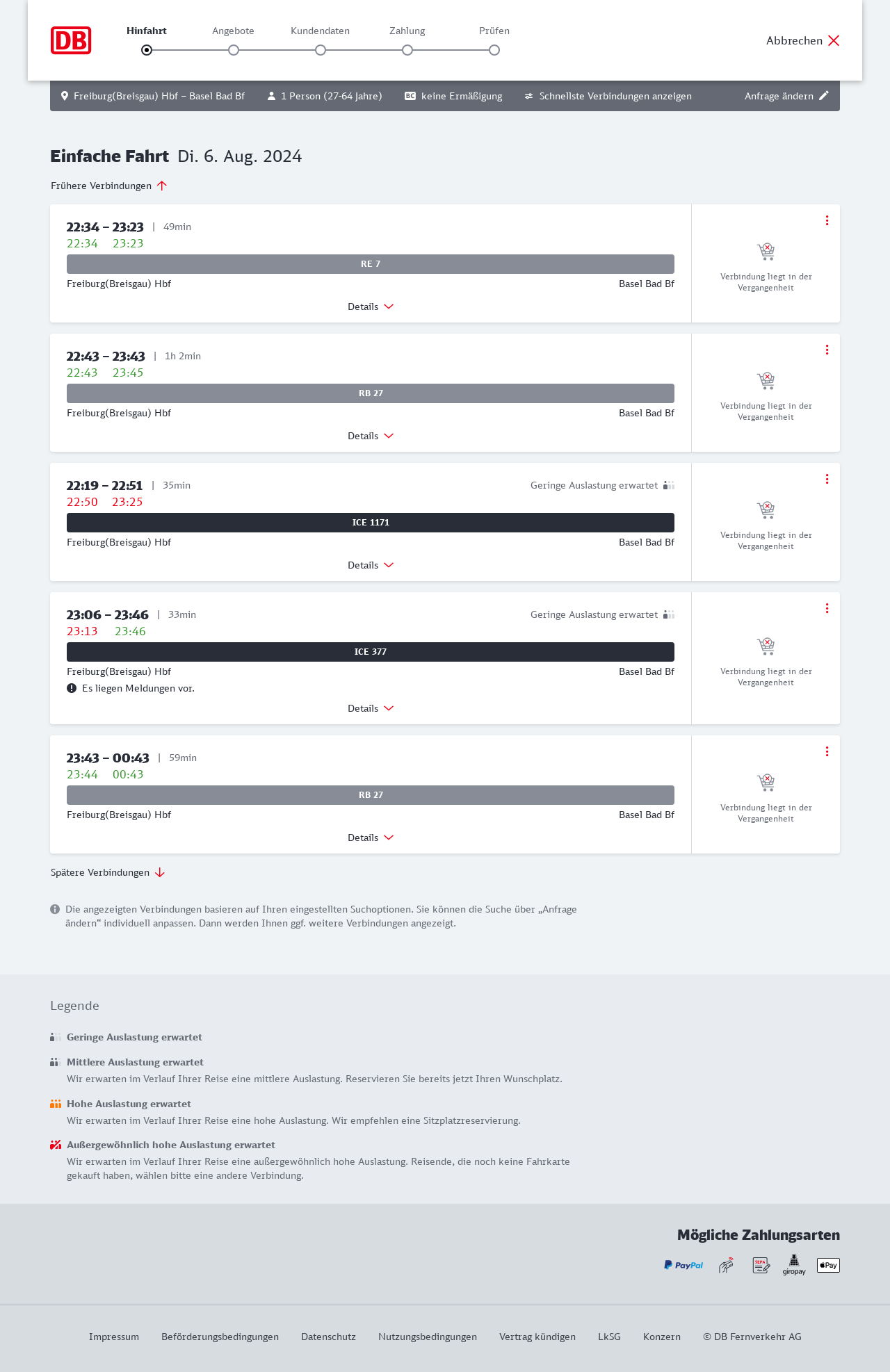This screenshot has width=890, height=1372.
Task: Open three-dot menu for RE 7 connection
Action: point(827,220)
